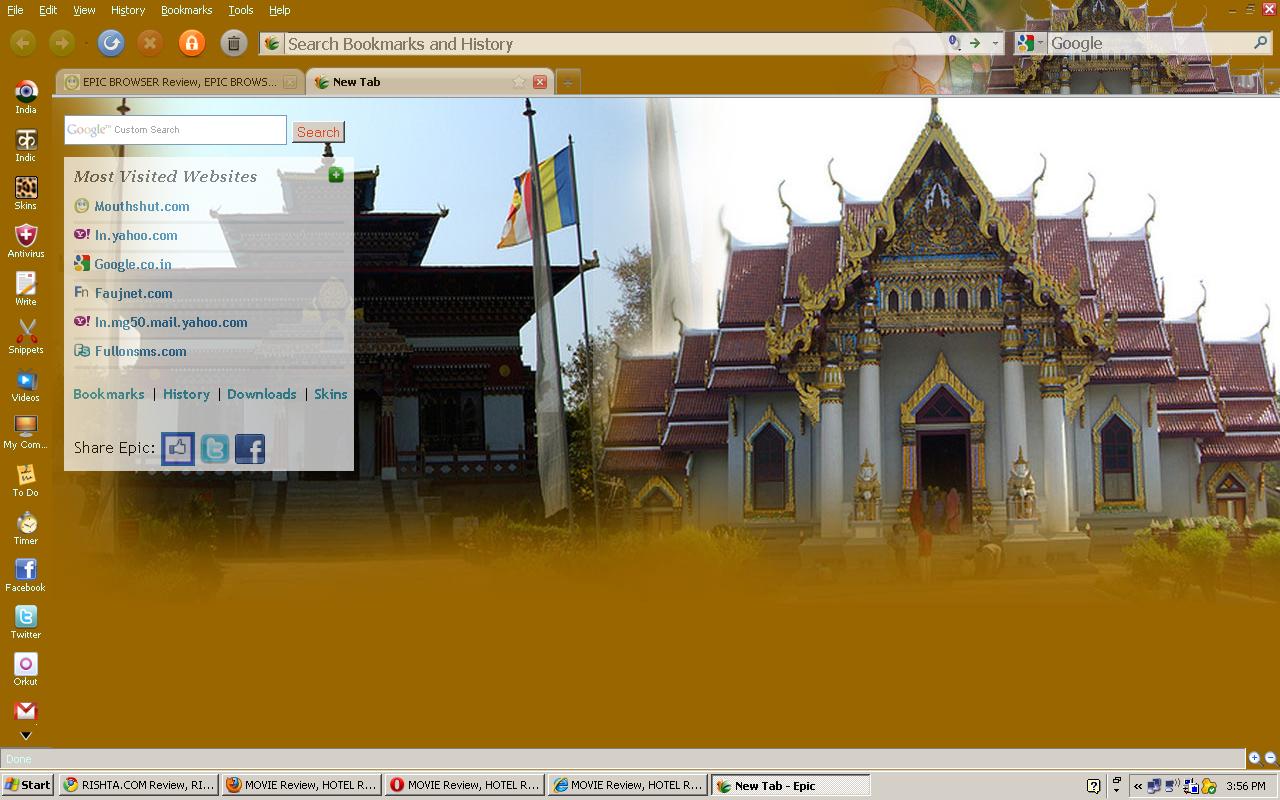
Task: Click the trash delete-private-data toolbar icon
Action: (233, 43)
